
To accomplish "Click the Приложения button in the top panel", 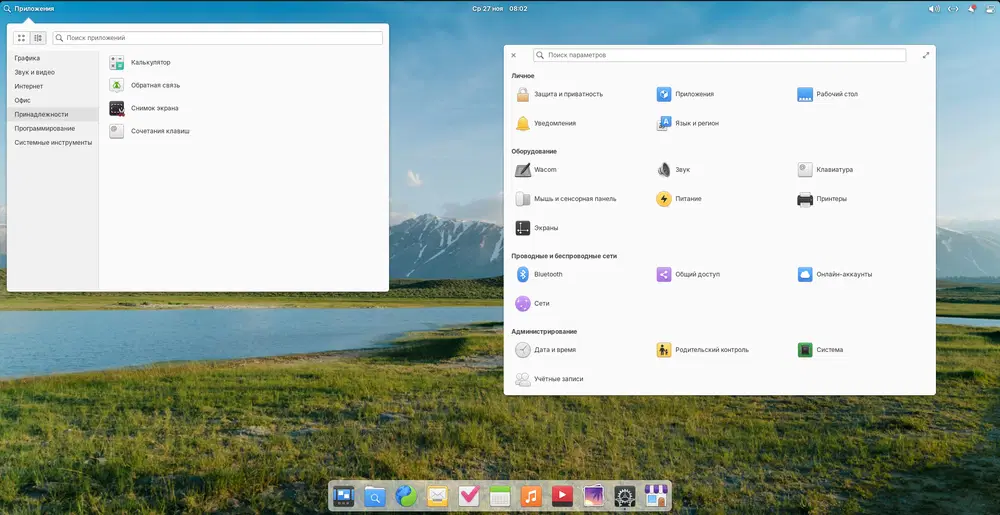I will (x=29, y=8).
